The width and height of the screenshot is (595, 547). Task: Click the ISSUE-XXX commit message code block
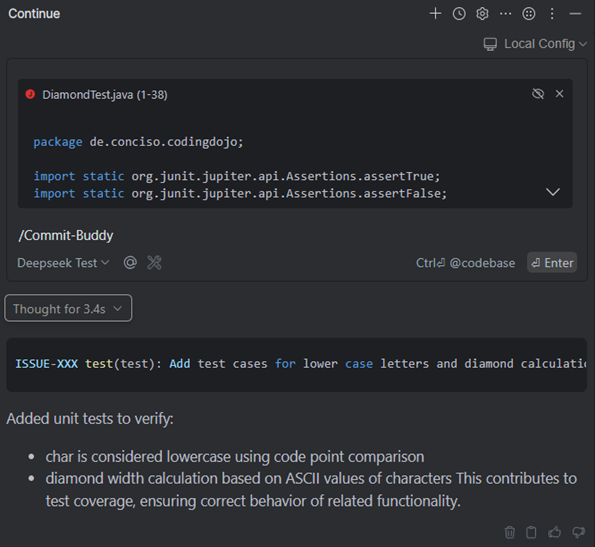coord(296,365)
